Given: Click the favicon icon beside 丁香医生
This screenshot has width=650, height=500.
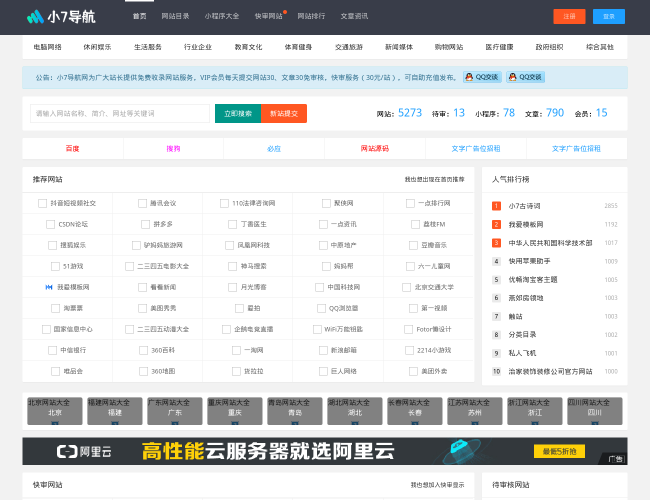Looking at the screenshot, I should 233,224.
